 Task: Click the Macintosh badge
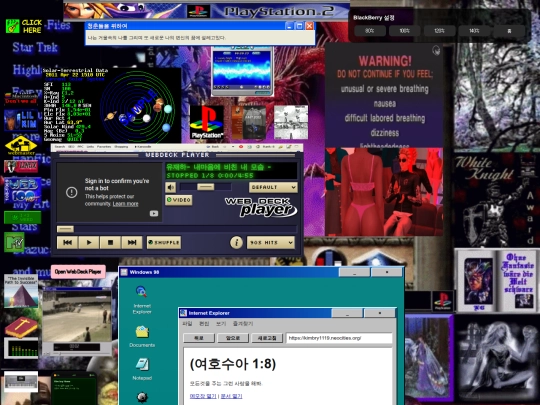[x=21, y=98]
